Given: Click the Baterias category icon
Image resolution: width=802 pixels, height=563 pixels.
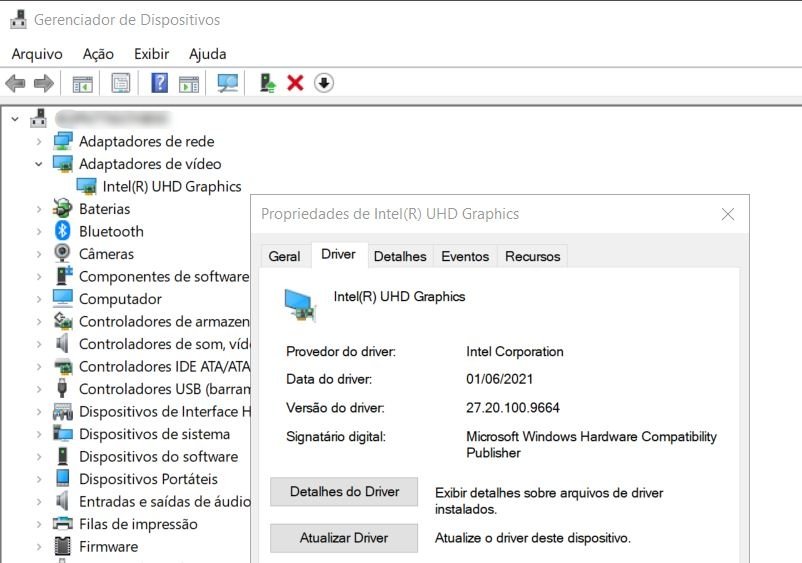Looking at the screenshot, I should point(62,209).
